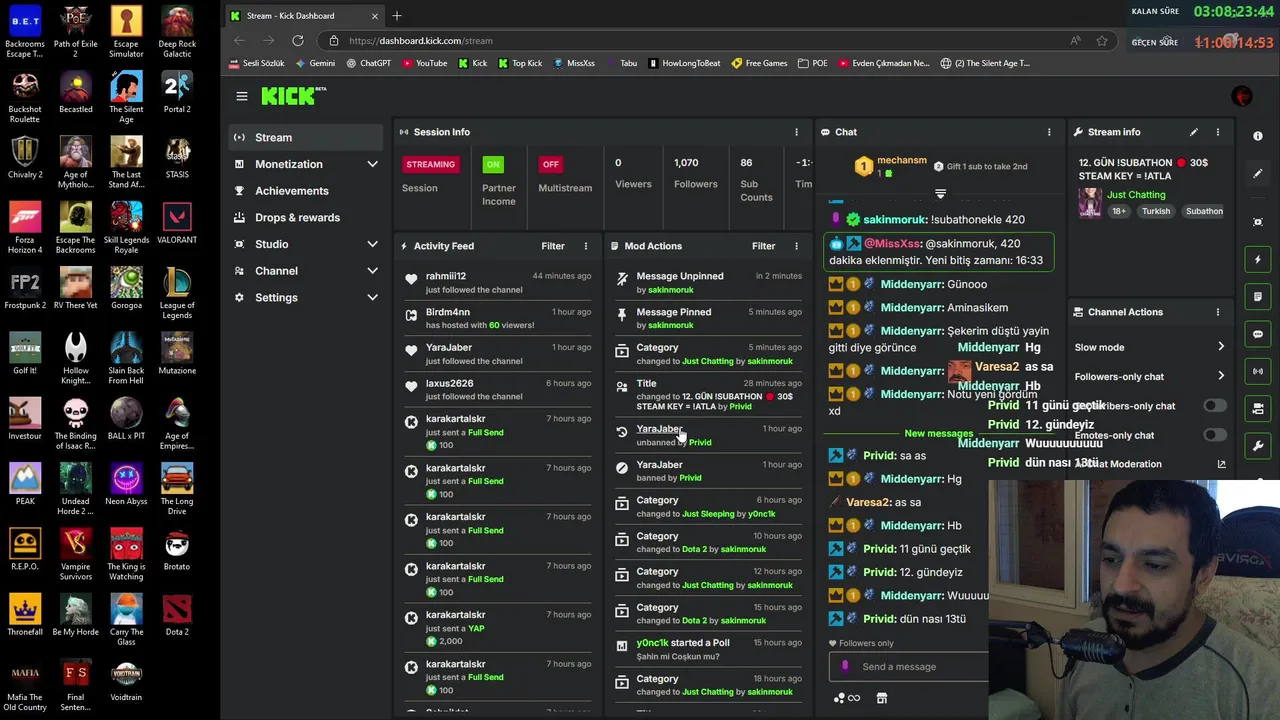Viewport: 1280px width, 720px height.
Task: Click the Turkish language tag
Action: point(1156,212)
